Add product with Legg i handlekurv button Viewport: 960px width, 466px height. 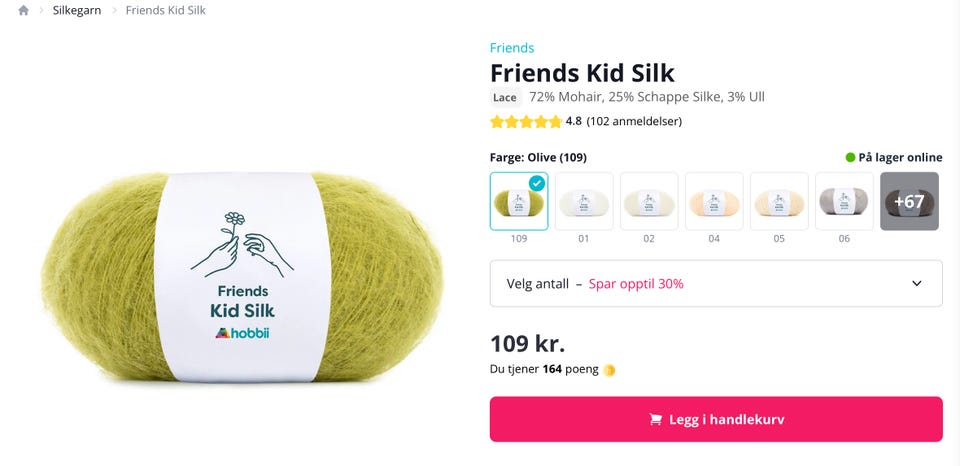(716, 419)
